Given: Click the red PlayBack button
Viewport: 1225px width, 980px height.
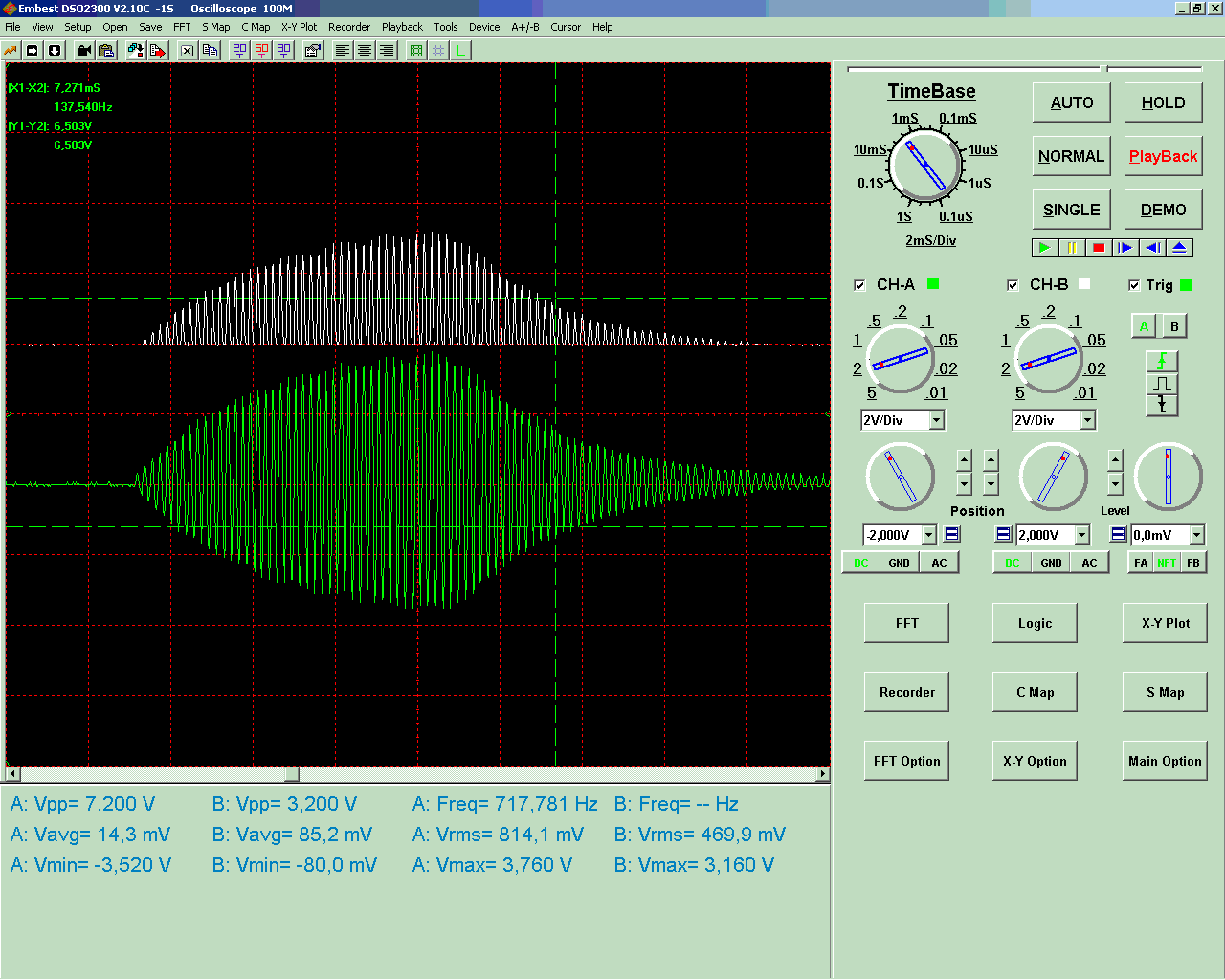Looking at the screenshot, I should (1163, 156).
